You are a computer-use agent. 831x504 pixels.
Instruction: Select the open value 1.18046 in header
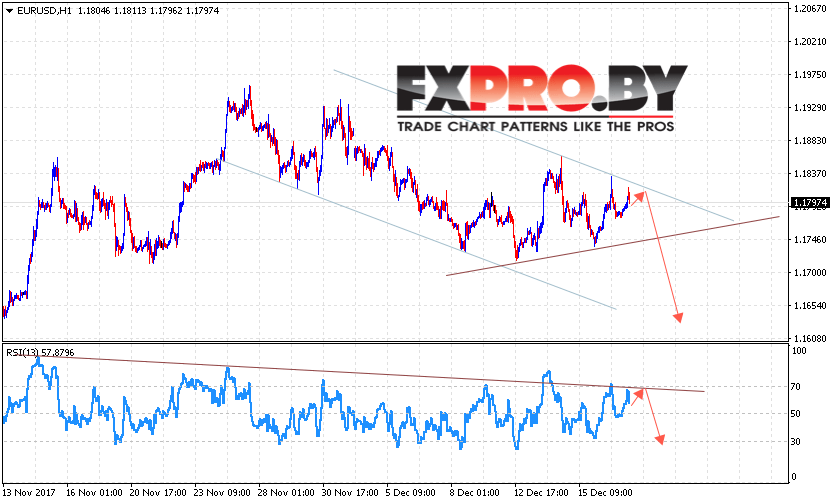[x=94, y=11]
